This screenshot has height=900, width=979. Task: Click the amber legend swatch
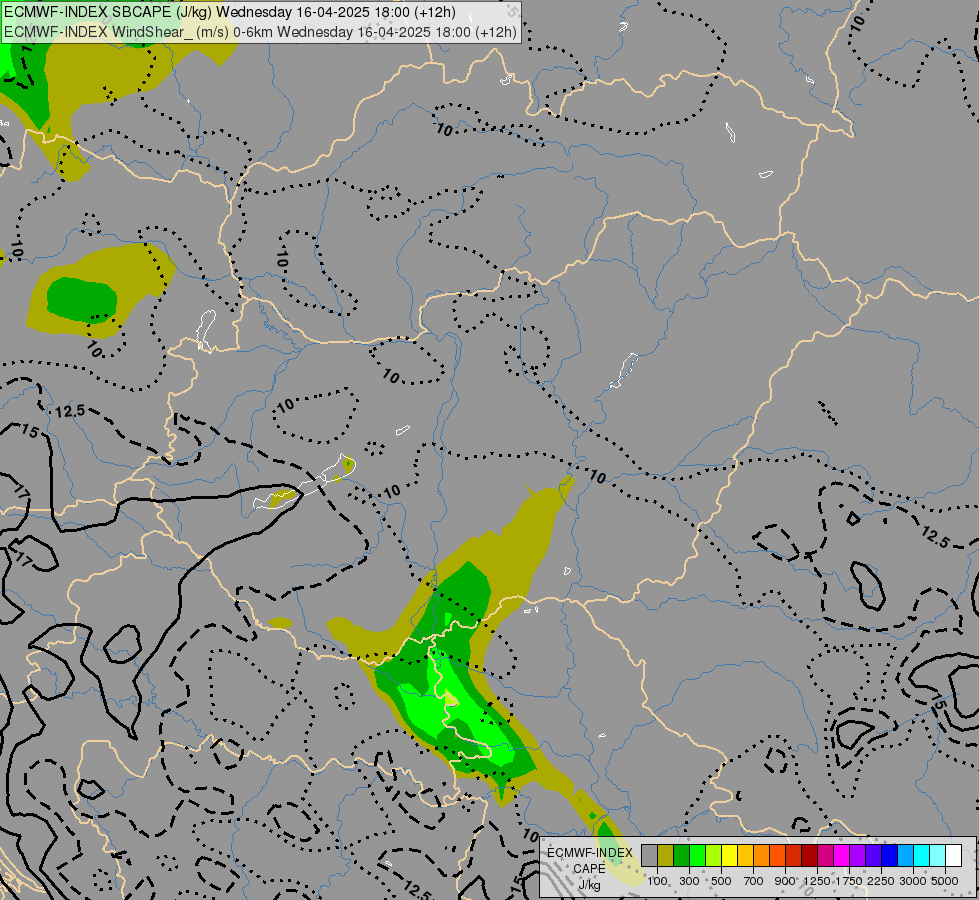pyautogui.click(x=745, y=855)
